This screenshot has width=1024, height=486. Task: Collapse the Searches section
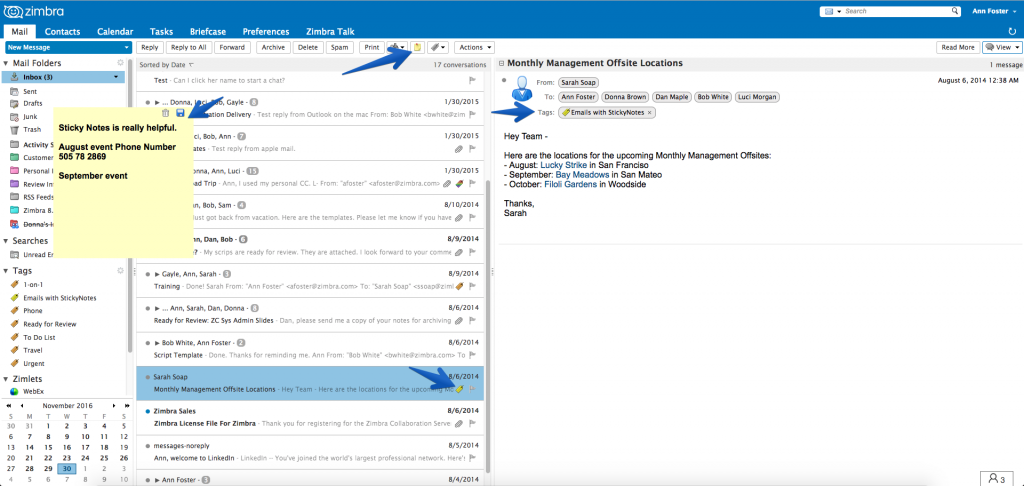point(6,241)
